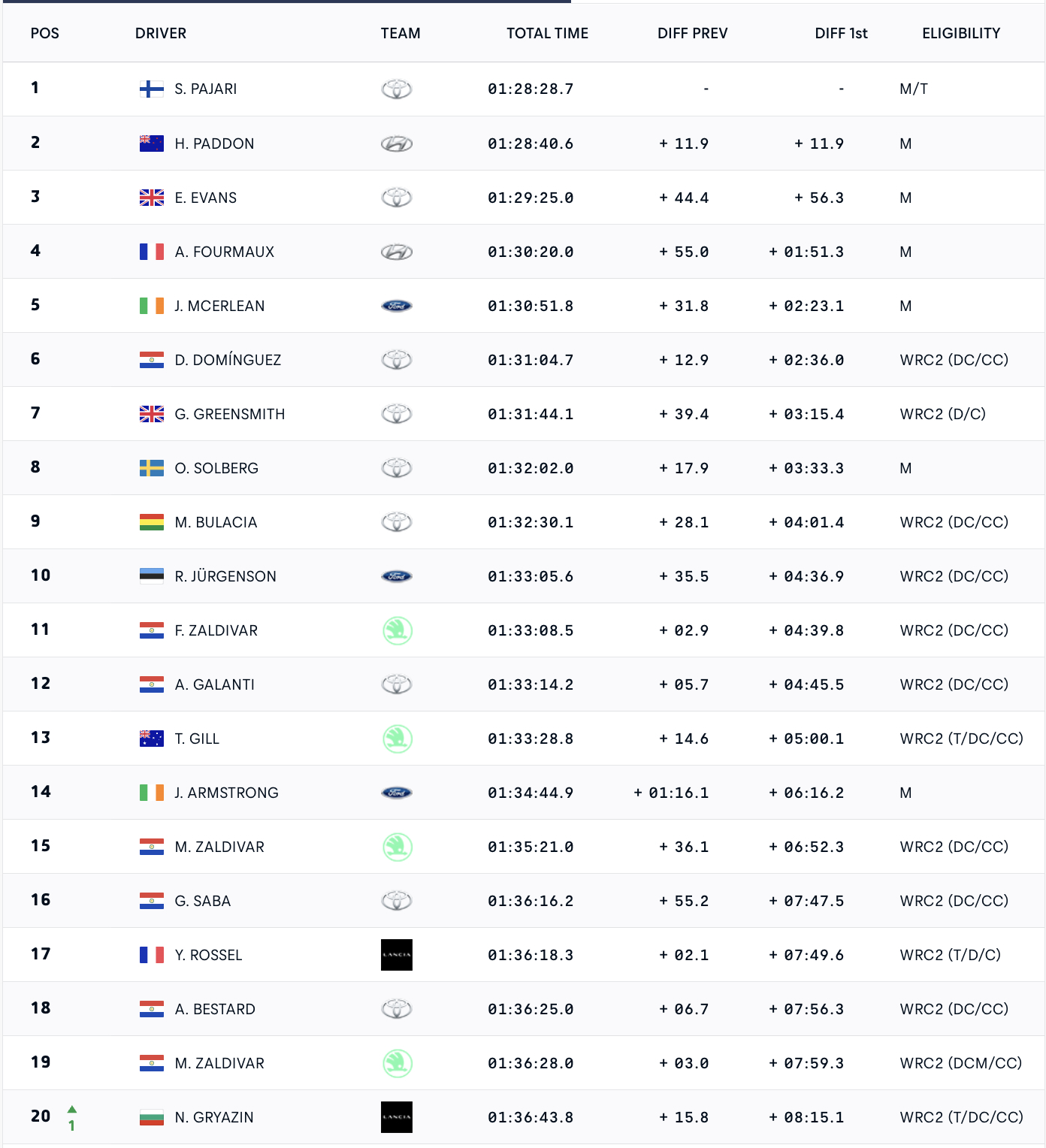Click the Bolivia flag beside M. Bulacia

coord(151,522)
